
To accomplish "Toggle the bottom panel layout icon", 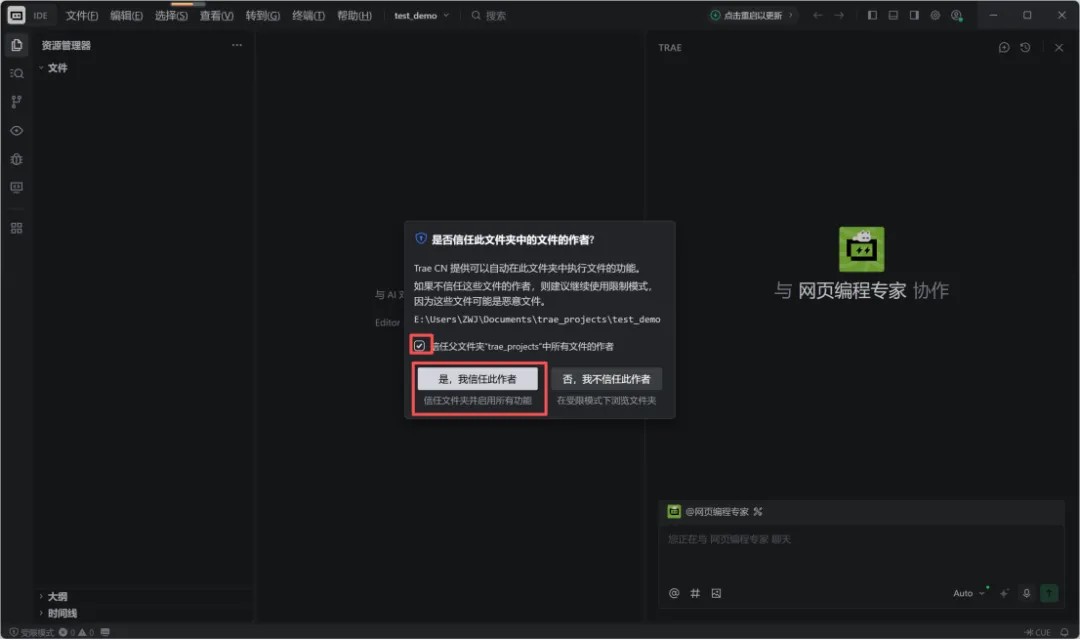I will [893, 15].
